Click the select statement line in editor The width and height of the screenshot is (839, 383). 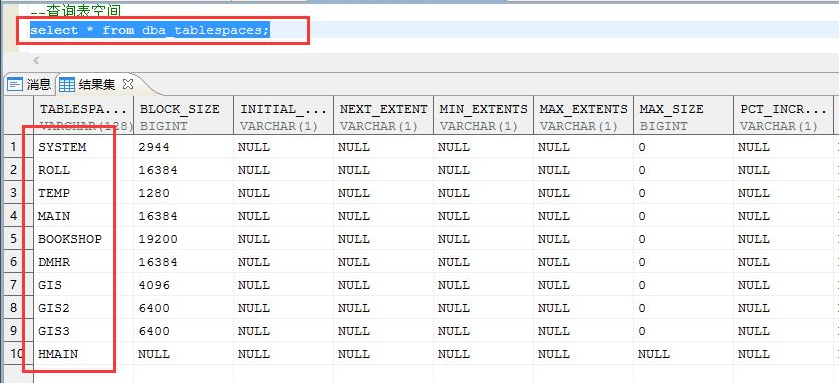click(150, 30)
